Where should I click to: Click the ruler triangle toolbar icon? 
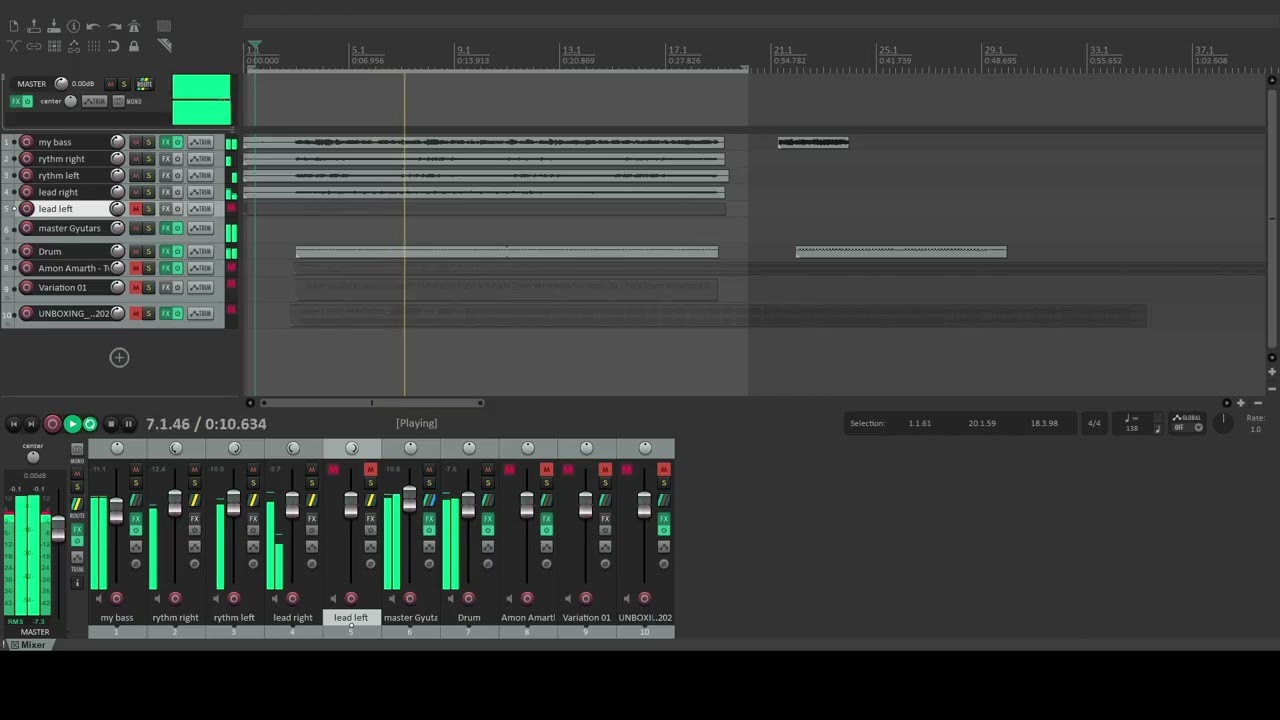[x=164, y=46]
